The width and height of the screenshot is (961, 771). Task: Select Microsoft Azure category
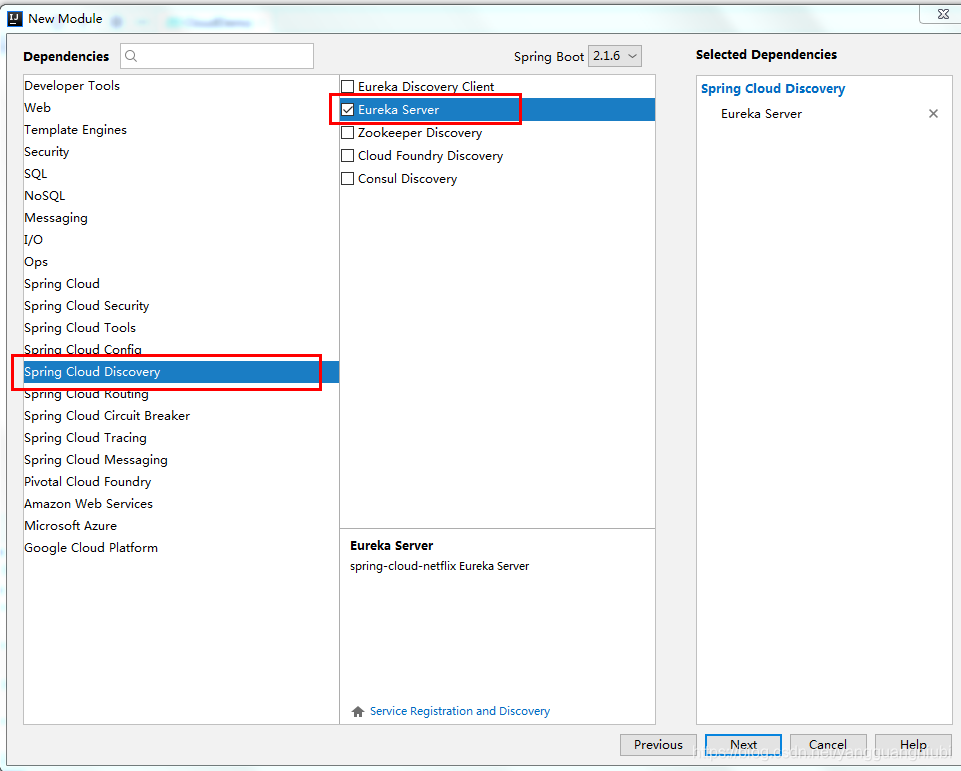[181, 526]
